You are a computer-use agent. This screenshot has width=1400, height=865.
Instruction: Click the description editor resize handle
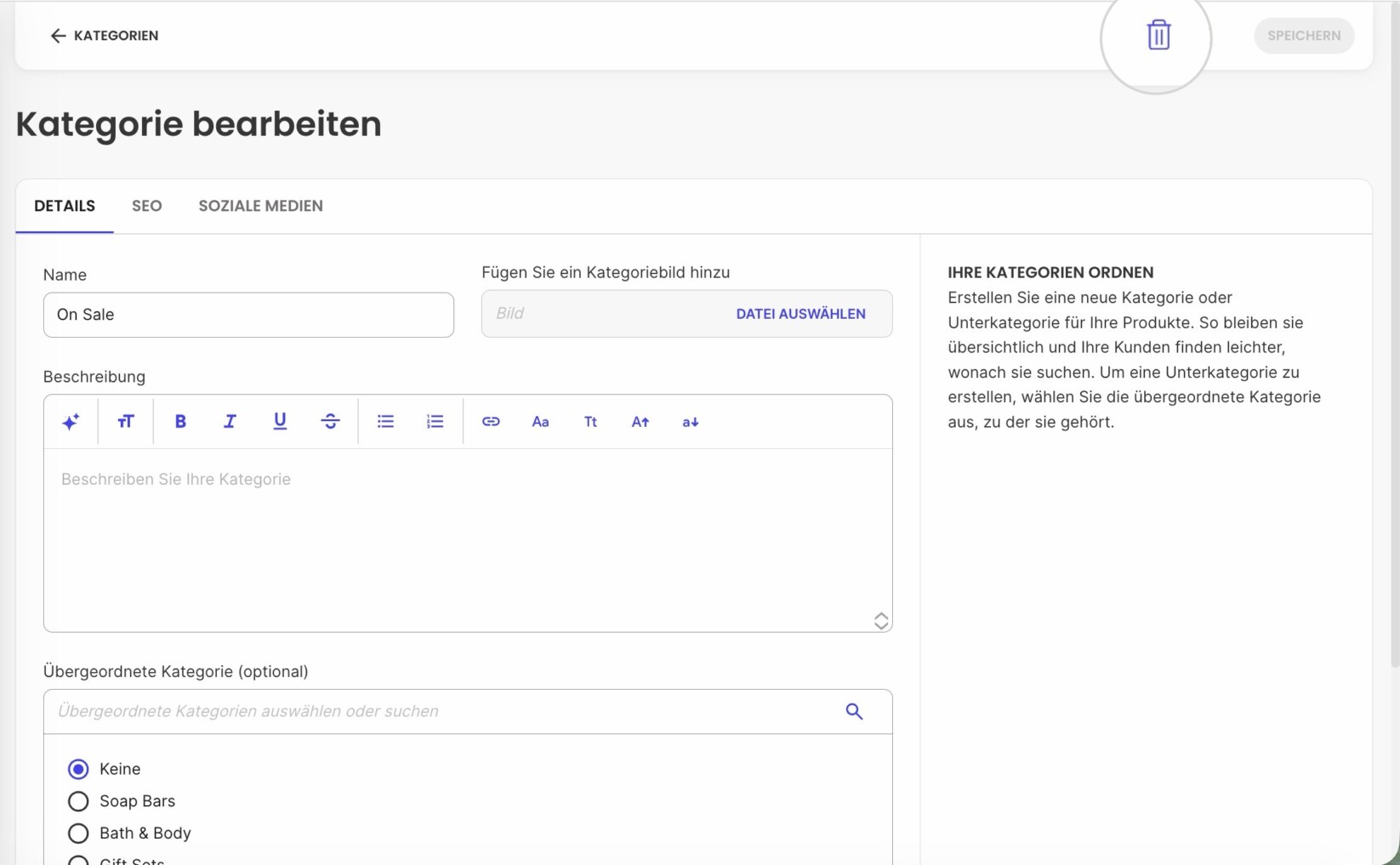click(x=881, y=621)
